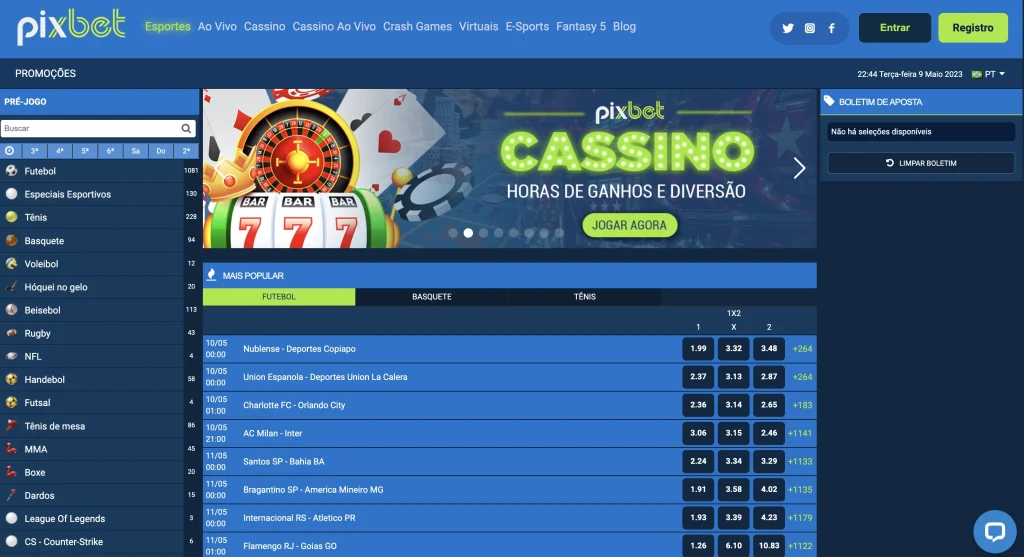The height and width of the screenshot is (557, 1024).
Task: Select the Basquete basketball icon in sidebar
Action: (x=12, y=240)
